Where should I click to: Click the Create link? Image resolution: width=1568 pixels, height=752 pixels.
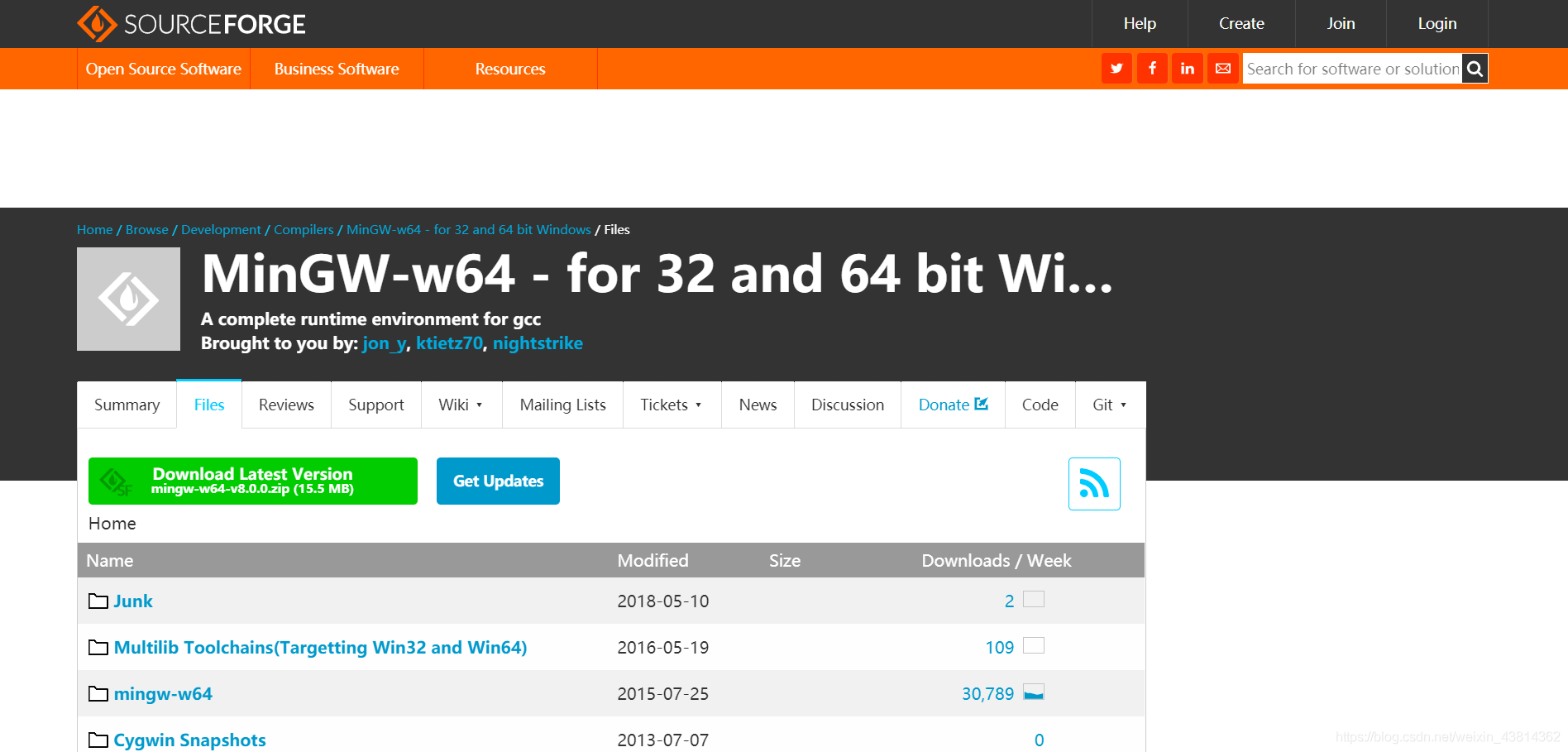coord(1241,24)
